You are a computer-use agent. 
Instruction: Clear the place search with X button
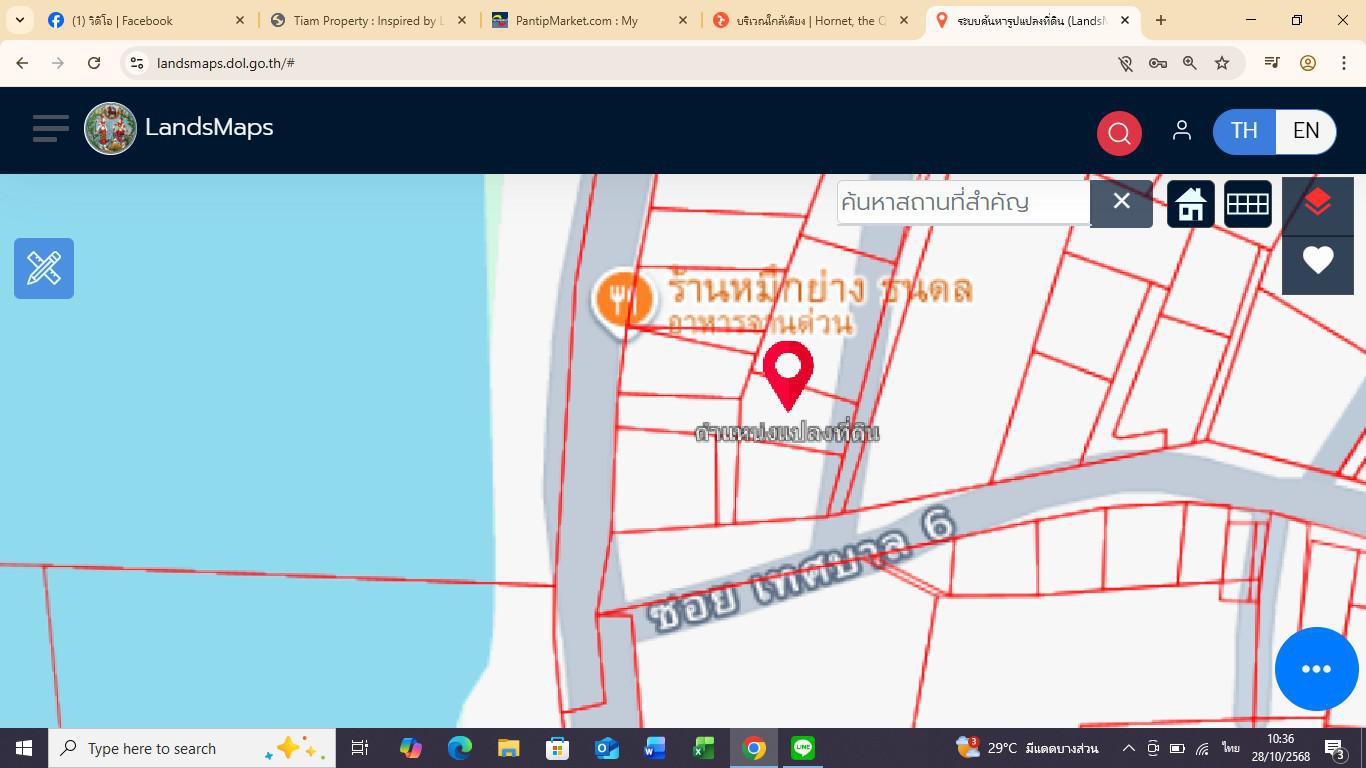coord(1121,203)
